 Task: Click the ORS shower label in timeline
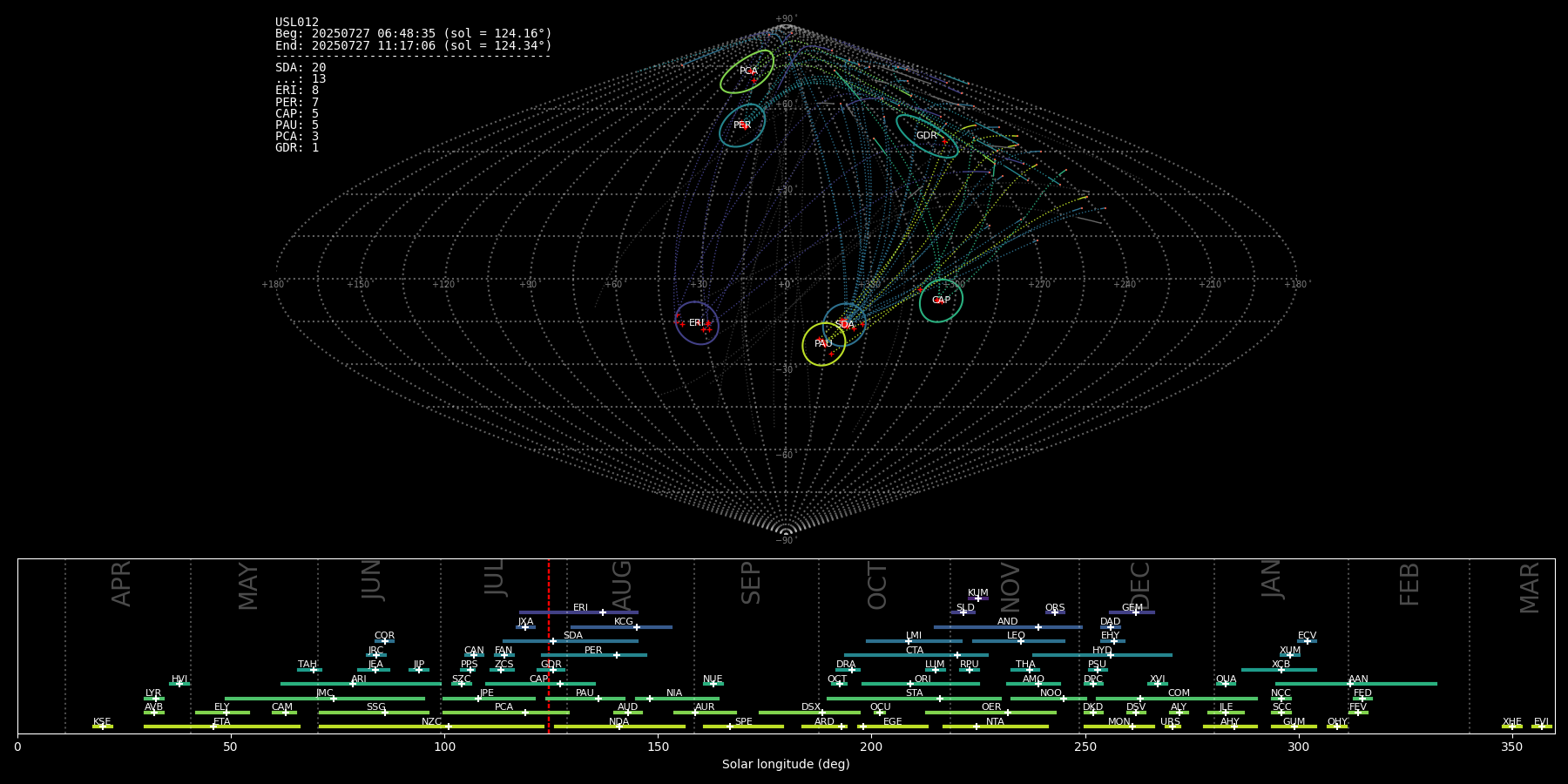click(1055, 608)
